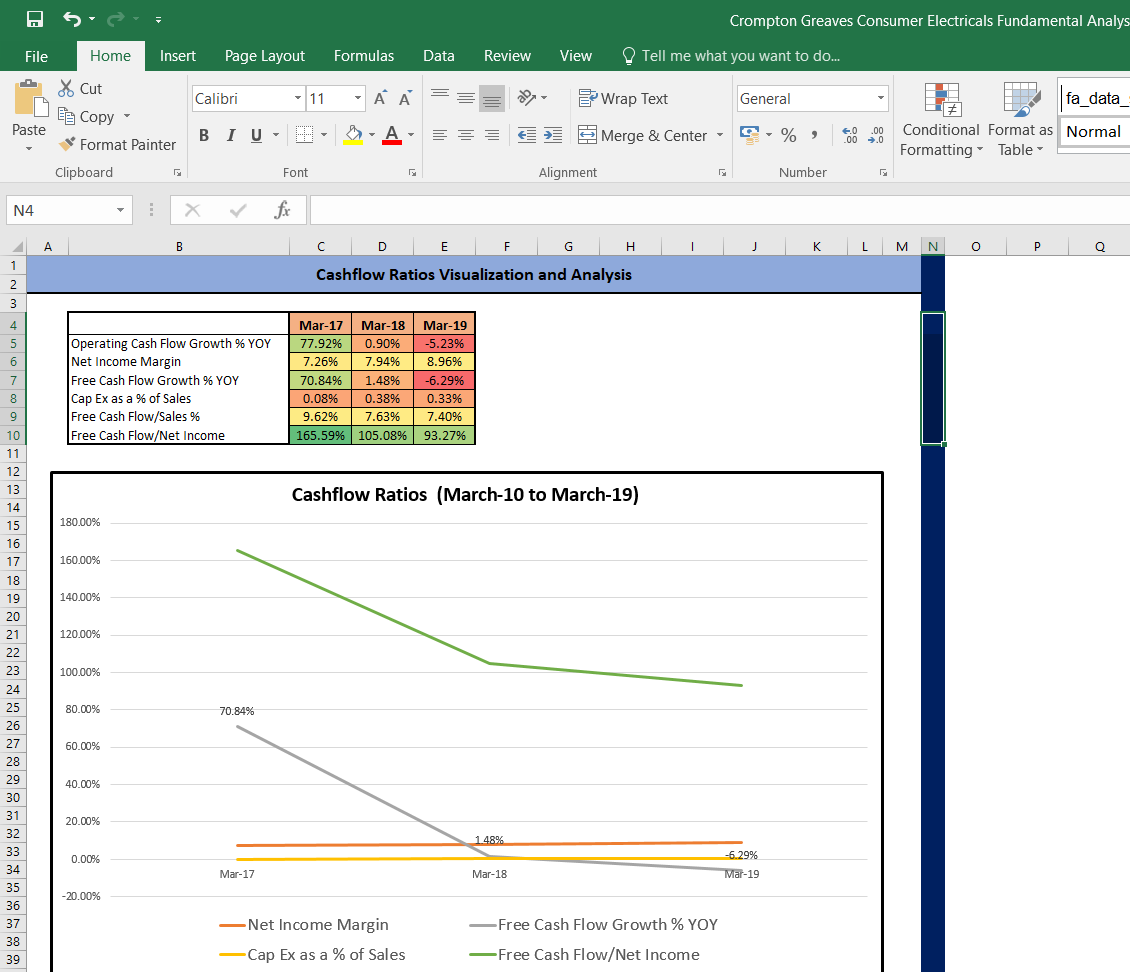Apply the yellow Fill Color bucket
This screenshot has width=1130, height=972.
pyautogui.click(x=353, y=135)
